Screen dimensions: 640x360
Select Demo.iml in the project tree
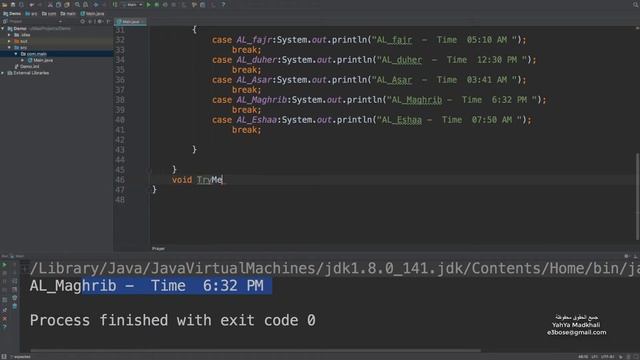[27, 67]
